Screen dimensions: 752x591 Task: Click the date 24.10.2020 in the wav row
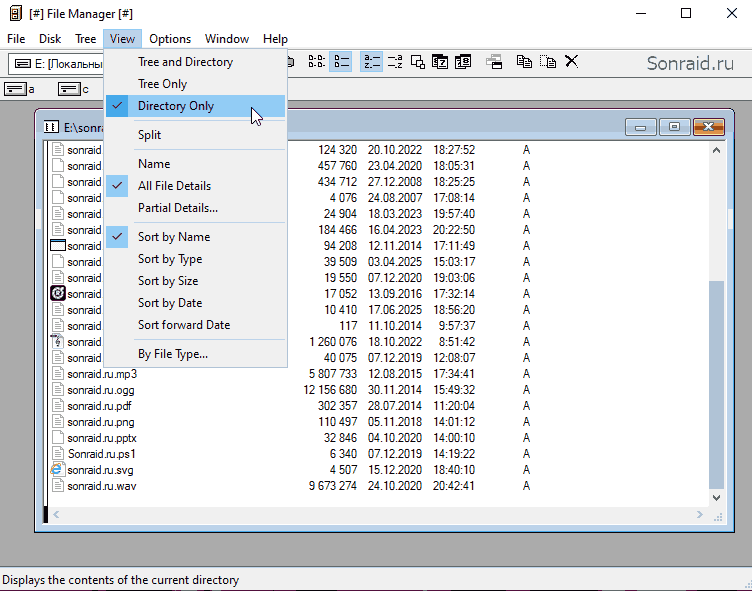coord(395,486)
